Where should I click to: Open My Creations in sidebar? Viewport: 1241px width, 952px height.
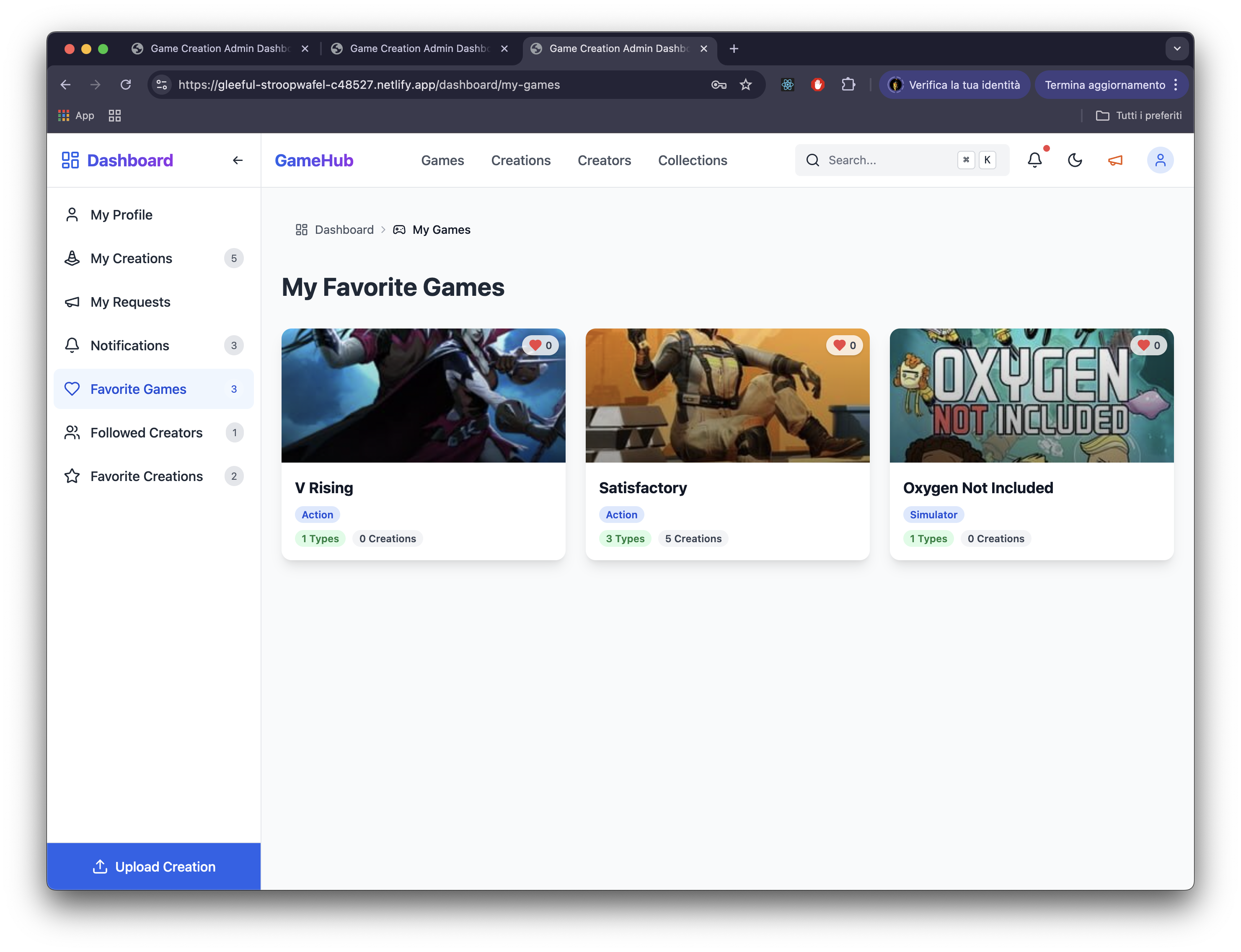(x=131, y=259)
